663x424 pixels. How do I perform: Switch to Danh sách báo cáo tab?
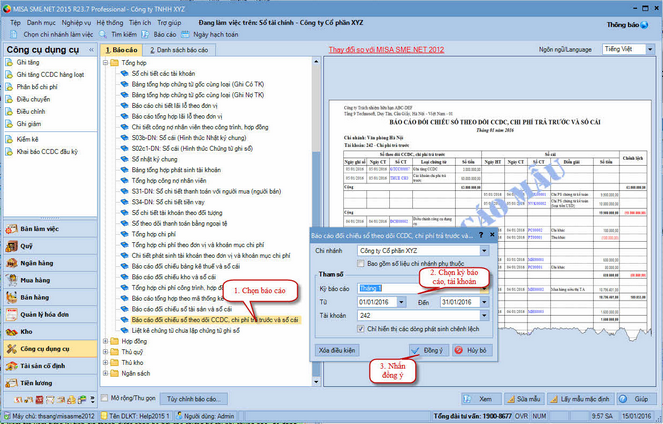(179, 50)
